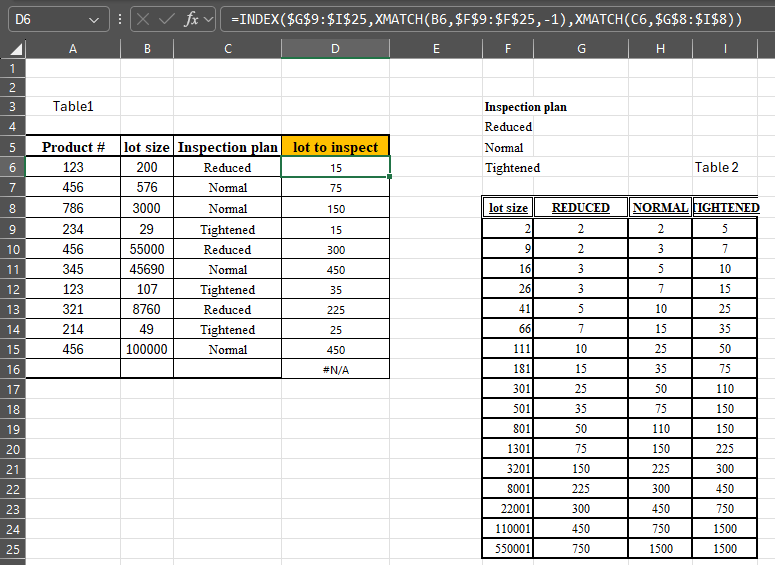This screenshot has width=775, height=565.
Task: Select lot size cell 55000
Action: coord(147,249)
